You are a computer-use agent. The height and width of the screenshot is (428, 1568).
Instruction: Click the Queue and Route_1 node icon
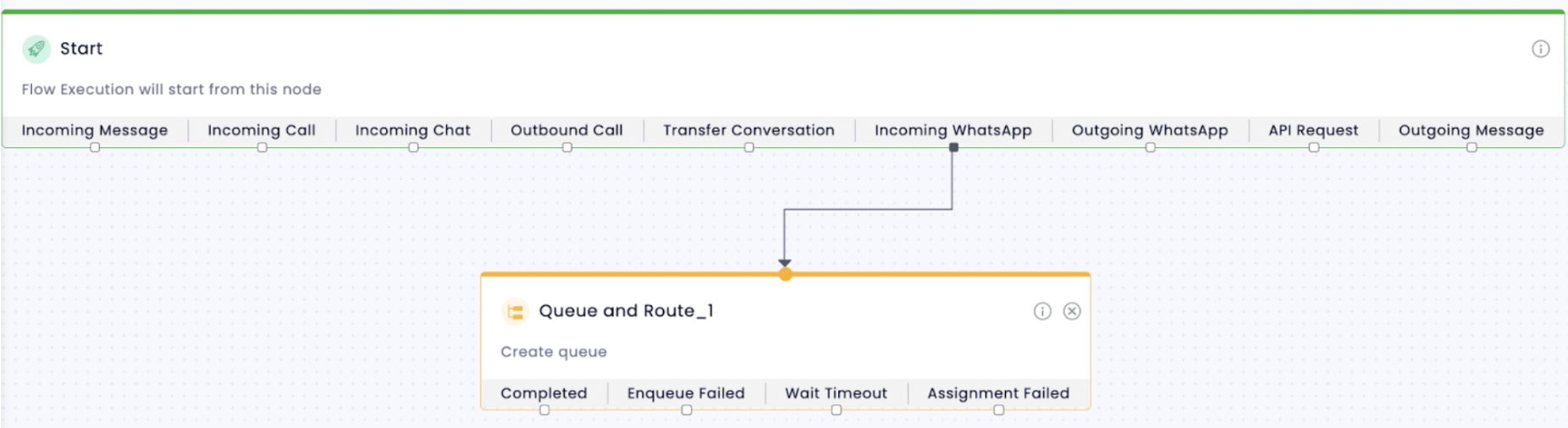pyautogui.click(x=515, y=311)
